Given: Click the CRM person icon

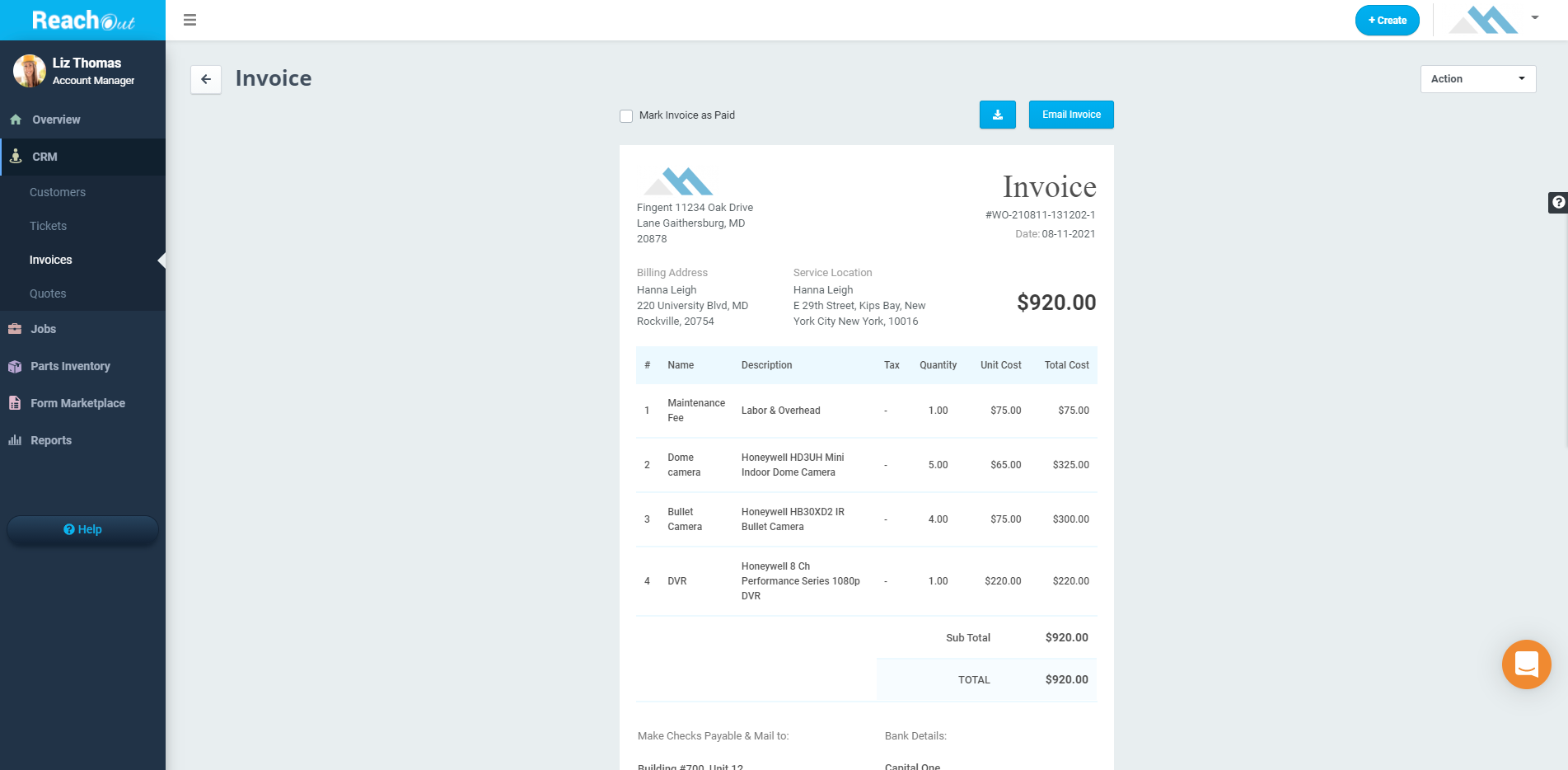Looking at the screenshot, I should (x=16, y=157).
